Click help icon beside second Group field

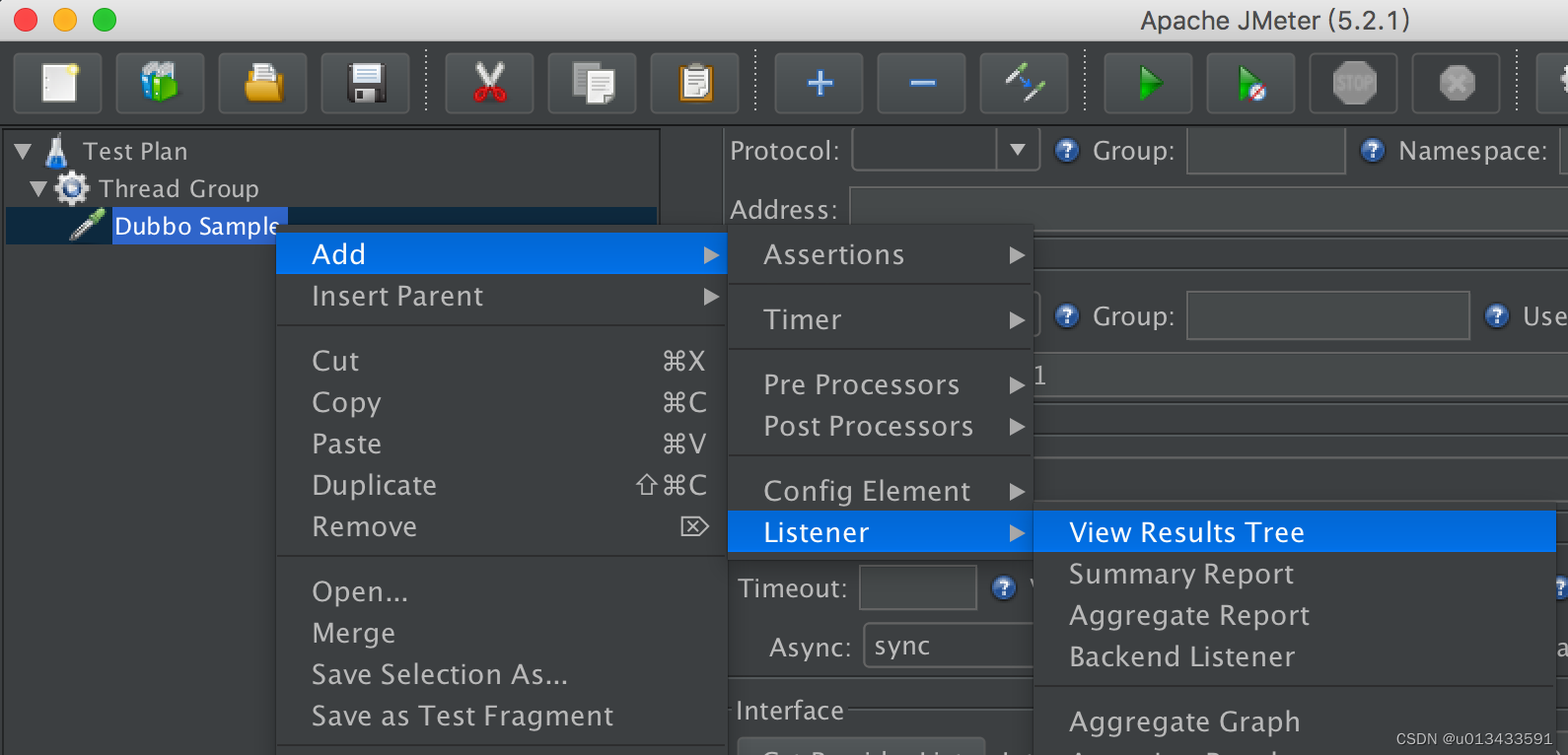pos(1066,316)
